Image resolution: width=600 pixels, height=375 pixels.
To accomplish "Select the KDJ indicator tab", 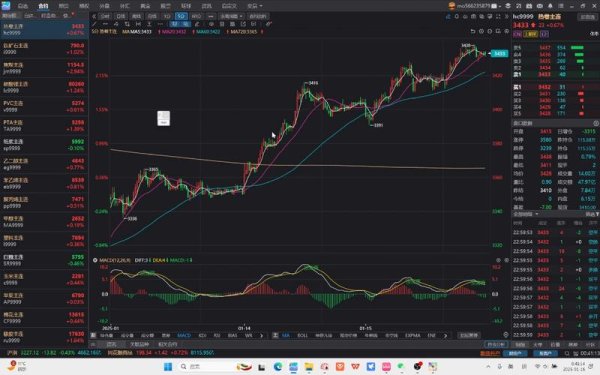I will pos(202,335).
